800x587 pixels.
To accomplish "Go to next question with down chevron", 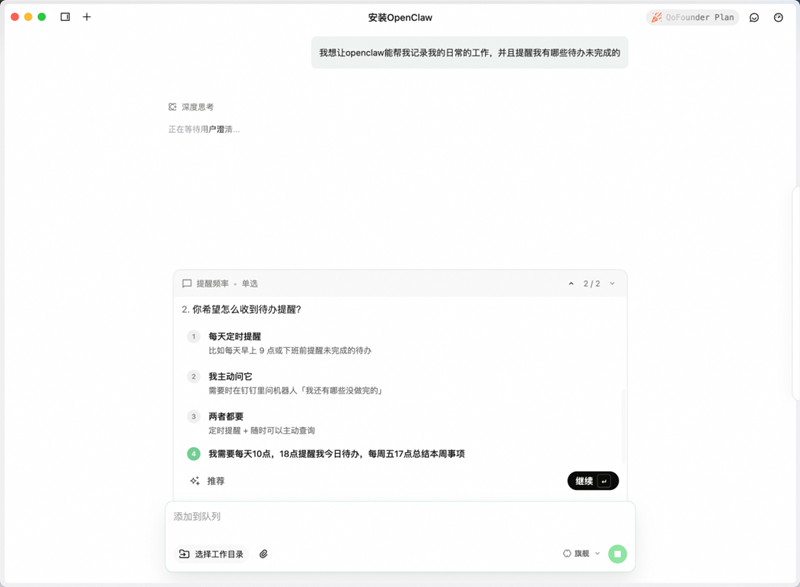I will coord(612,284).
